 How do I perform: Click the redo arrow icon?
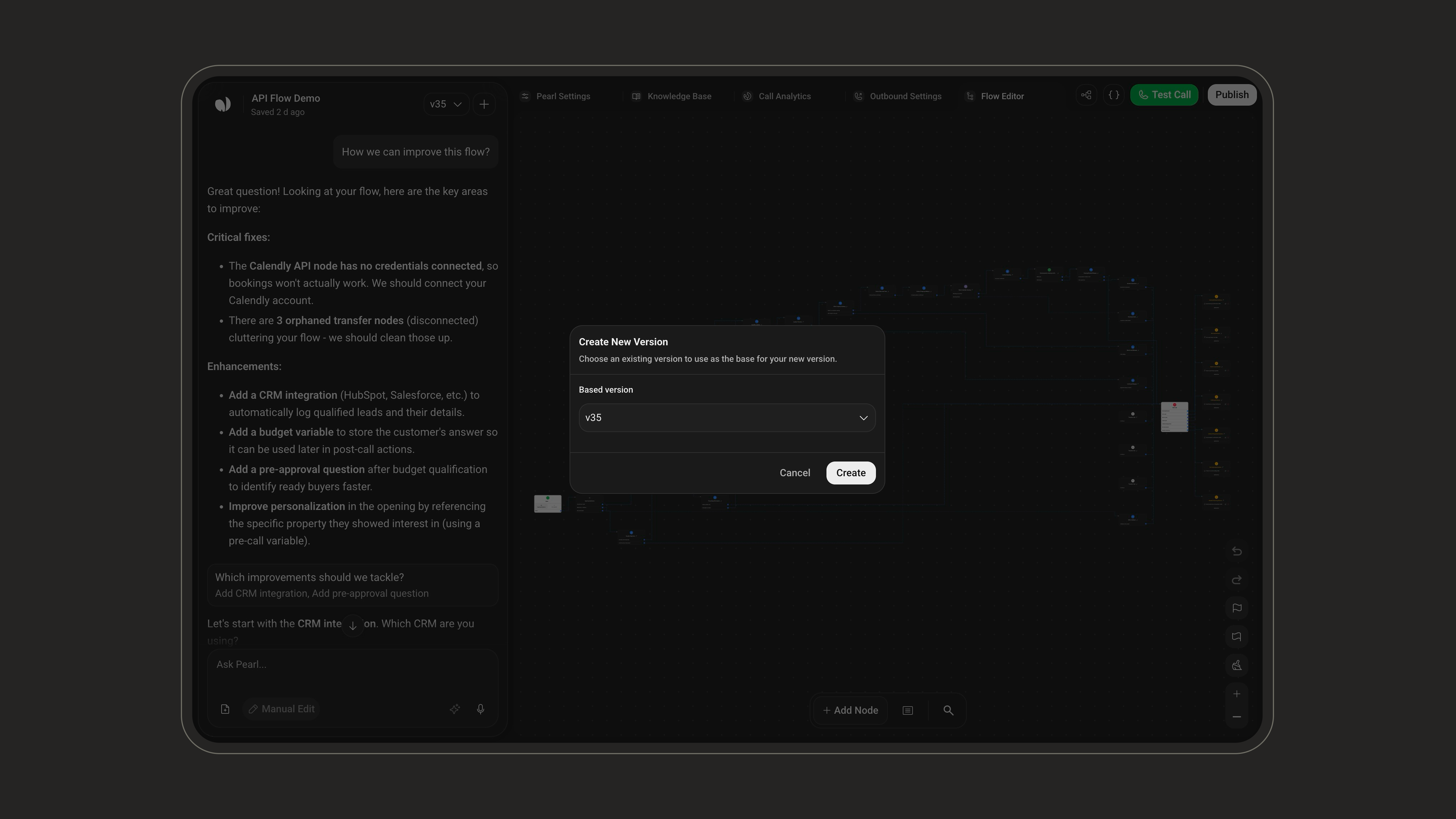pos(1237,580)
